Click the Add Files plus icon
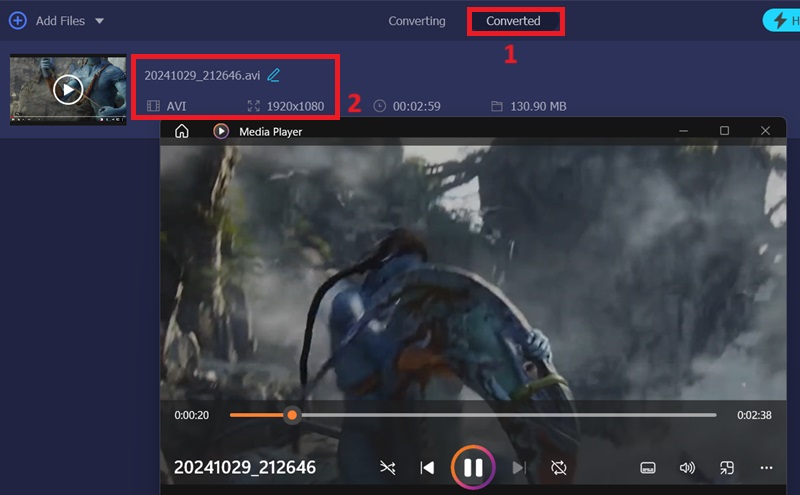The width and height of the screenshot is (800, 495). [x=18, y=21]
